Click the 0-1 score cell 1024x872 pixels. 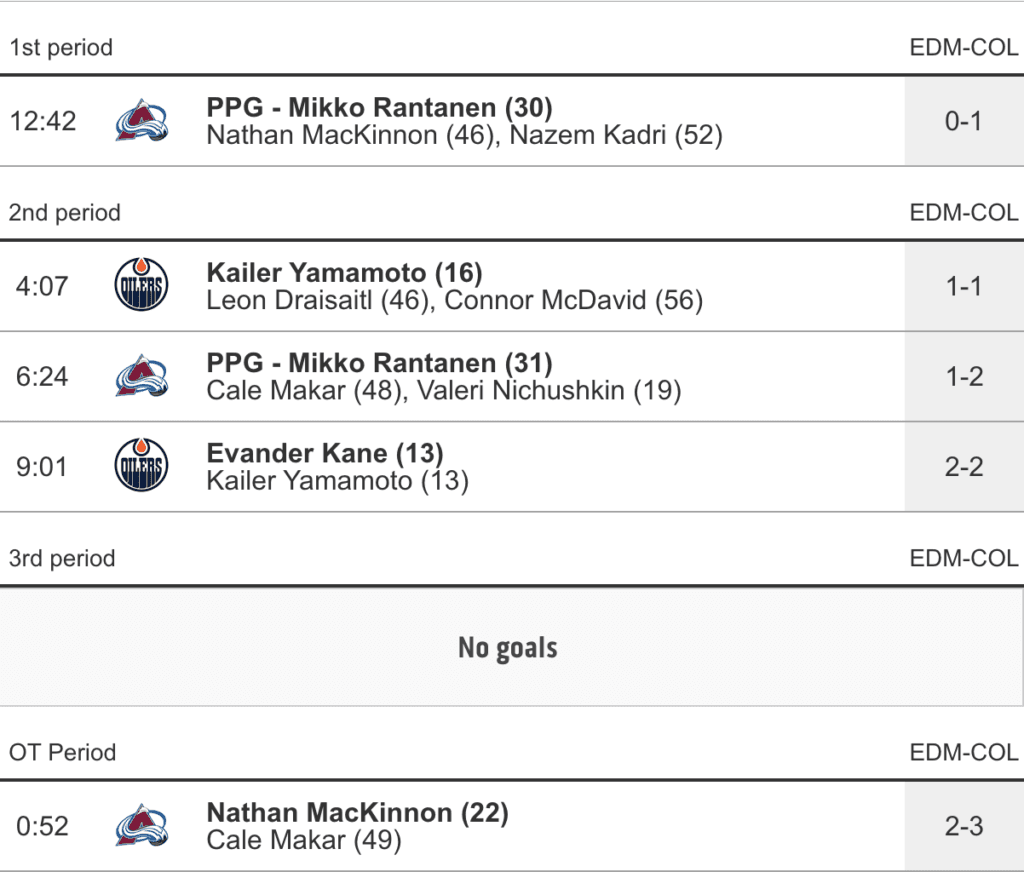coord(963,121)
